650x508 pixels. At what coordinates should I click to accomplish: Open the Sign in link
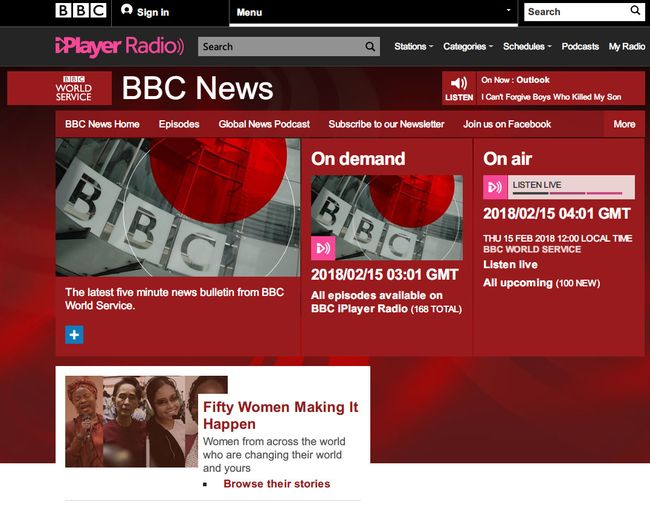point(153,12)
